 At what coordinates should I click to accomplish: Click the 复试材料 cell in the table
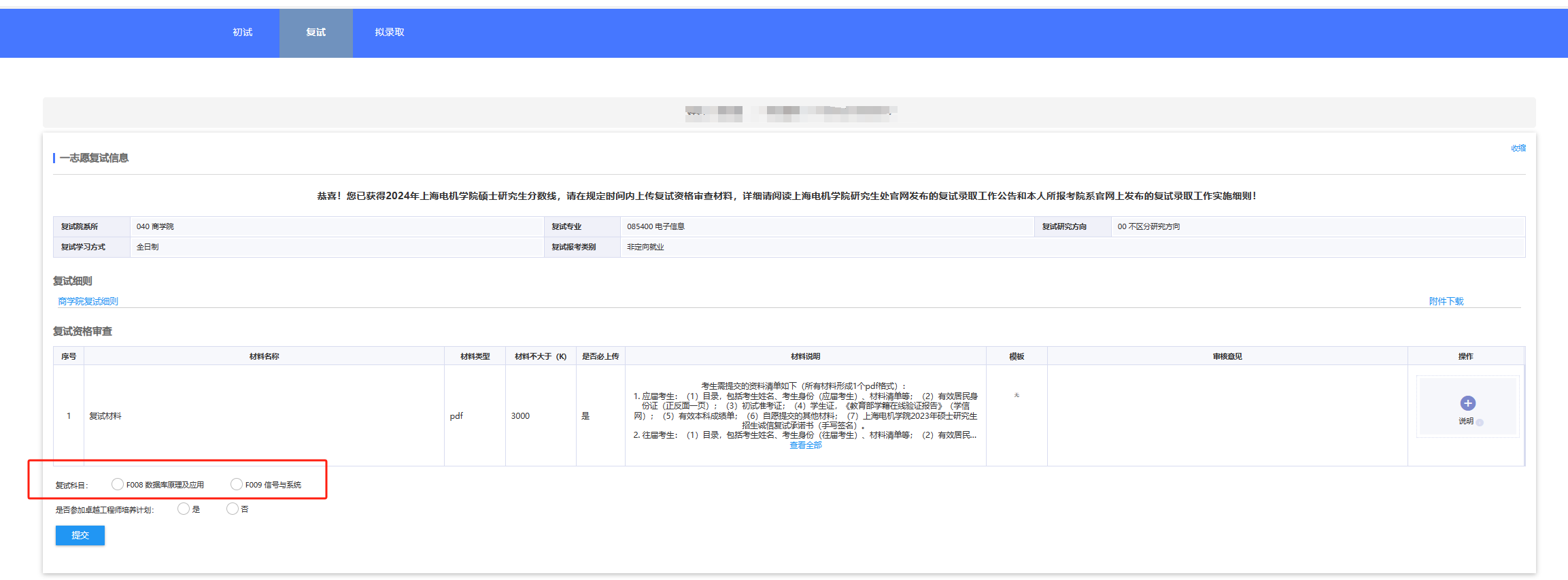105,416
